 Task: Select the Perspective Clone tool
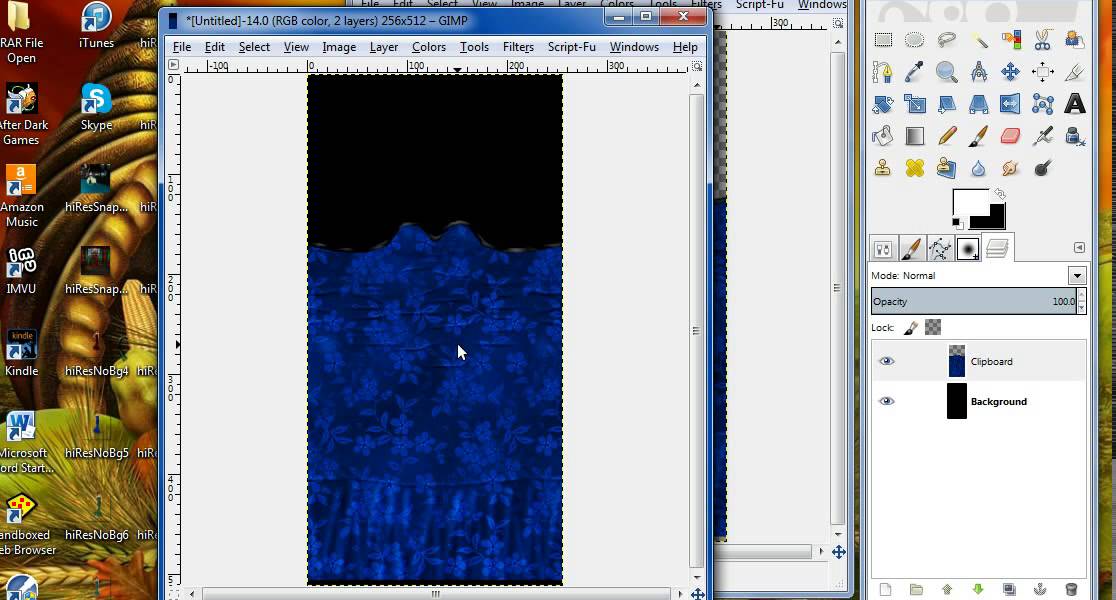pos(947,168)
